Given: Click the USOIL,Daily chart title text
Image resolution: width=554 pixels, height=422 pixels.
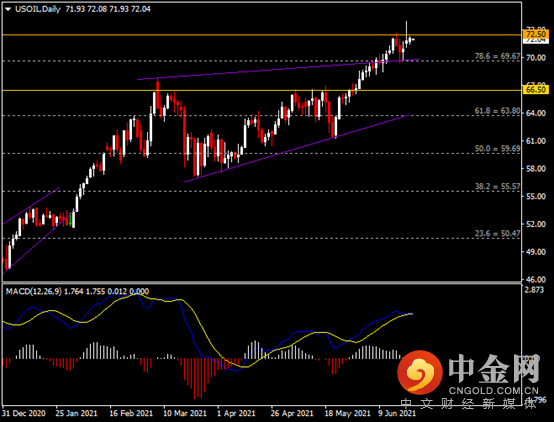Looking at the screenshot, I should tap(37, 9).
